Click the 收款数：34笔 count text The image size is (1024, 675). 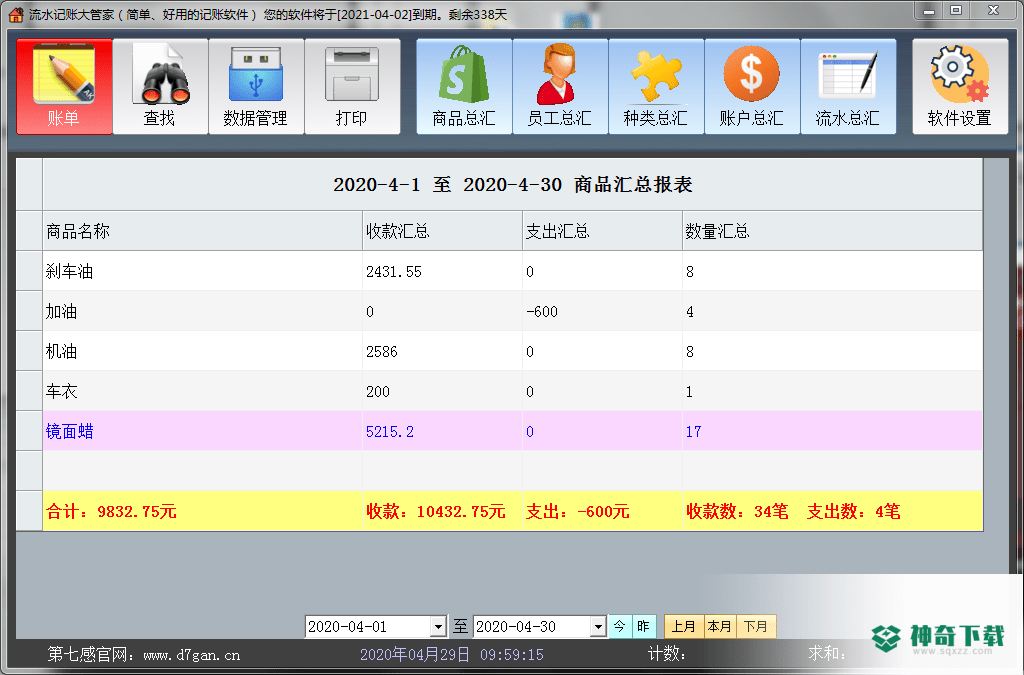(737, 511)
